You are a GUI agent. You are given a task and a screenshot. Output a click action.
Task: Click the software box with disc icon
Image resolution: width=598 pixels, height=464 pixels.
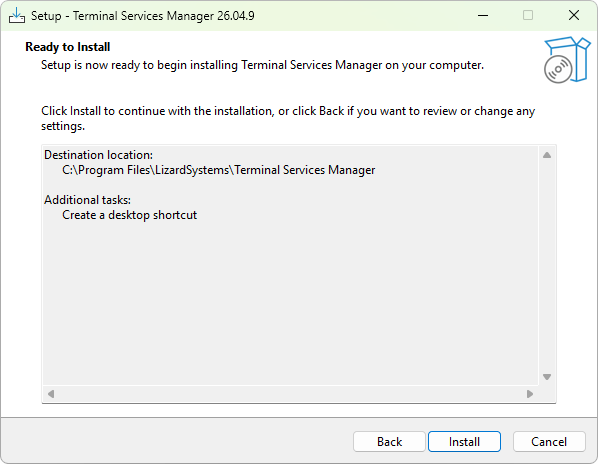[567, 60]
